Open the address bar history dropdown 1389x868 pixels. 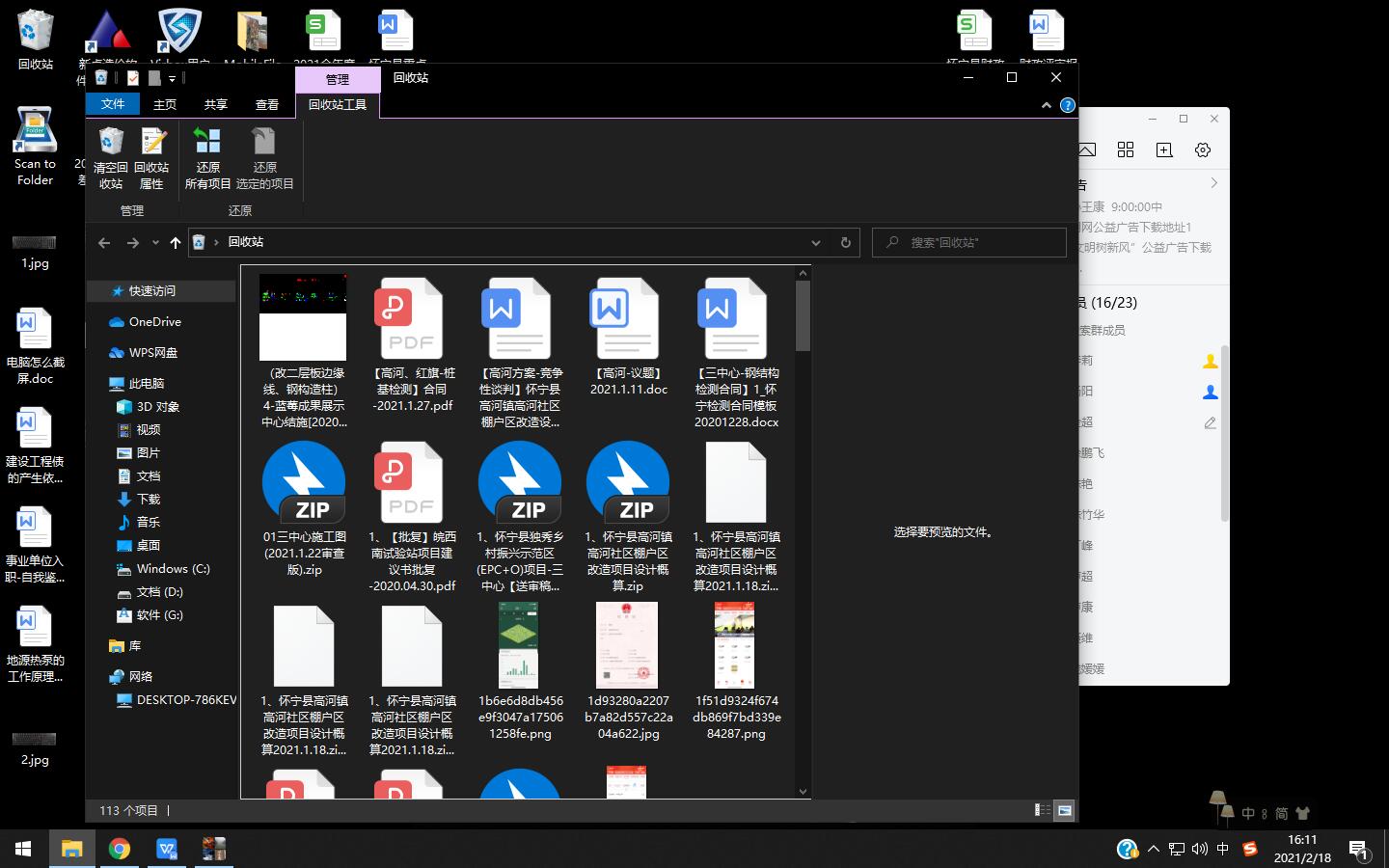click(816, 242)
